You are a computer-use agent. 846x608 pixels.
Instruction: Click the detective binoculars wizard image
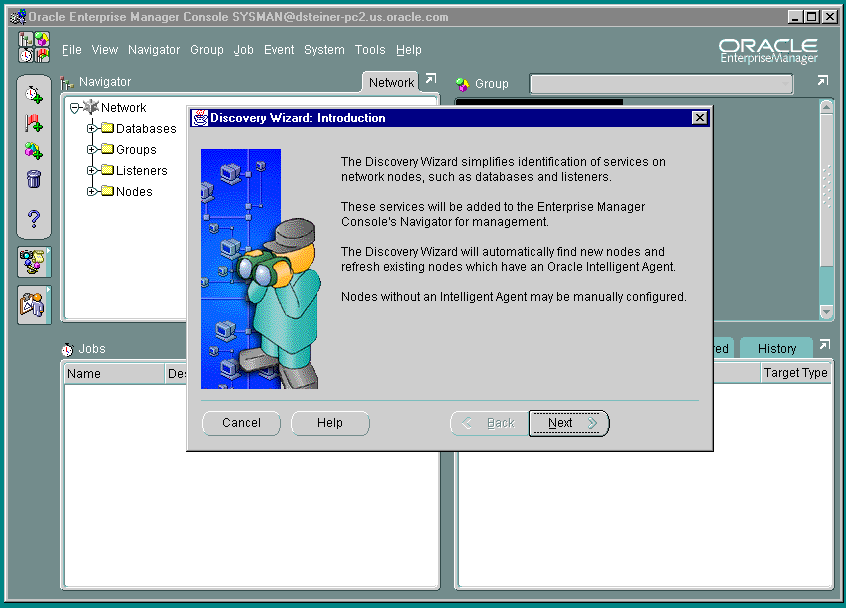(x=260, y=269)
